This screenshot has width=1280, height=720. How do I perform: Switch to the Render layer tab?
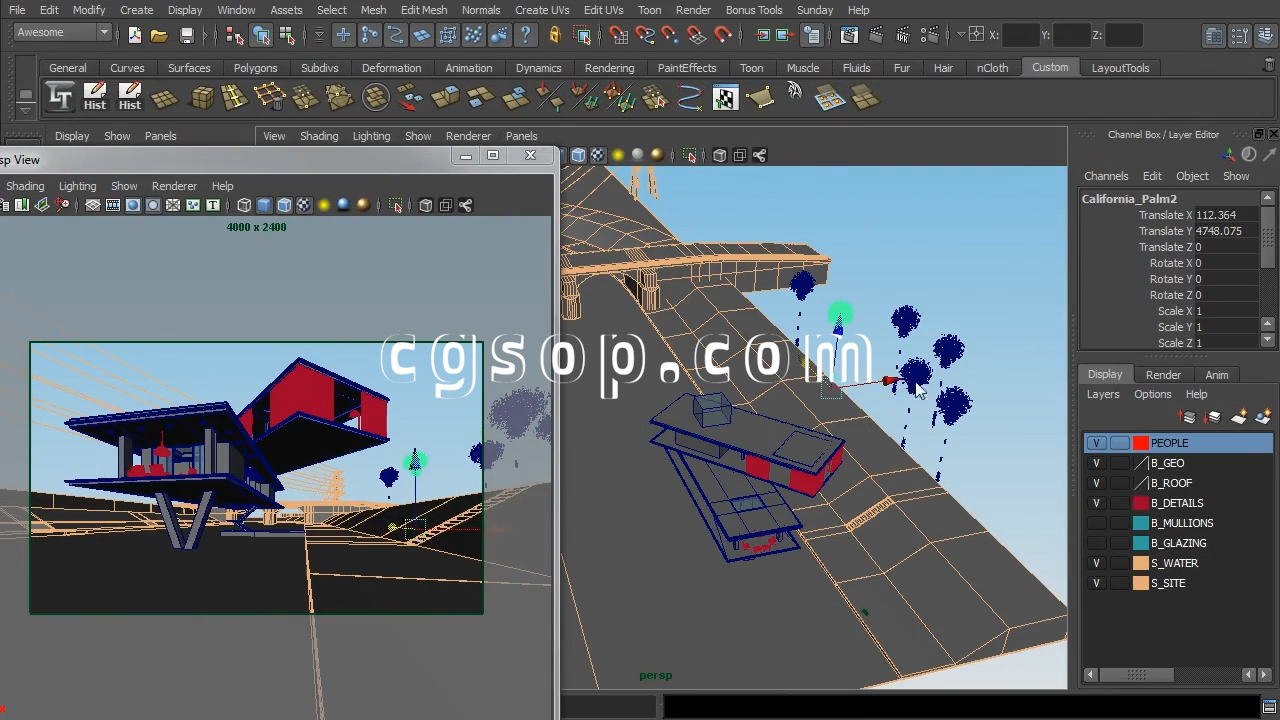point(1163,375)
